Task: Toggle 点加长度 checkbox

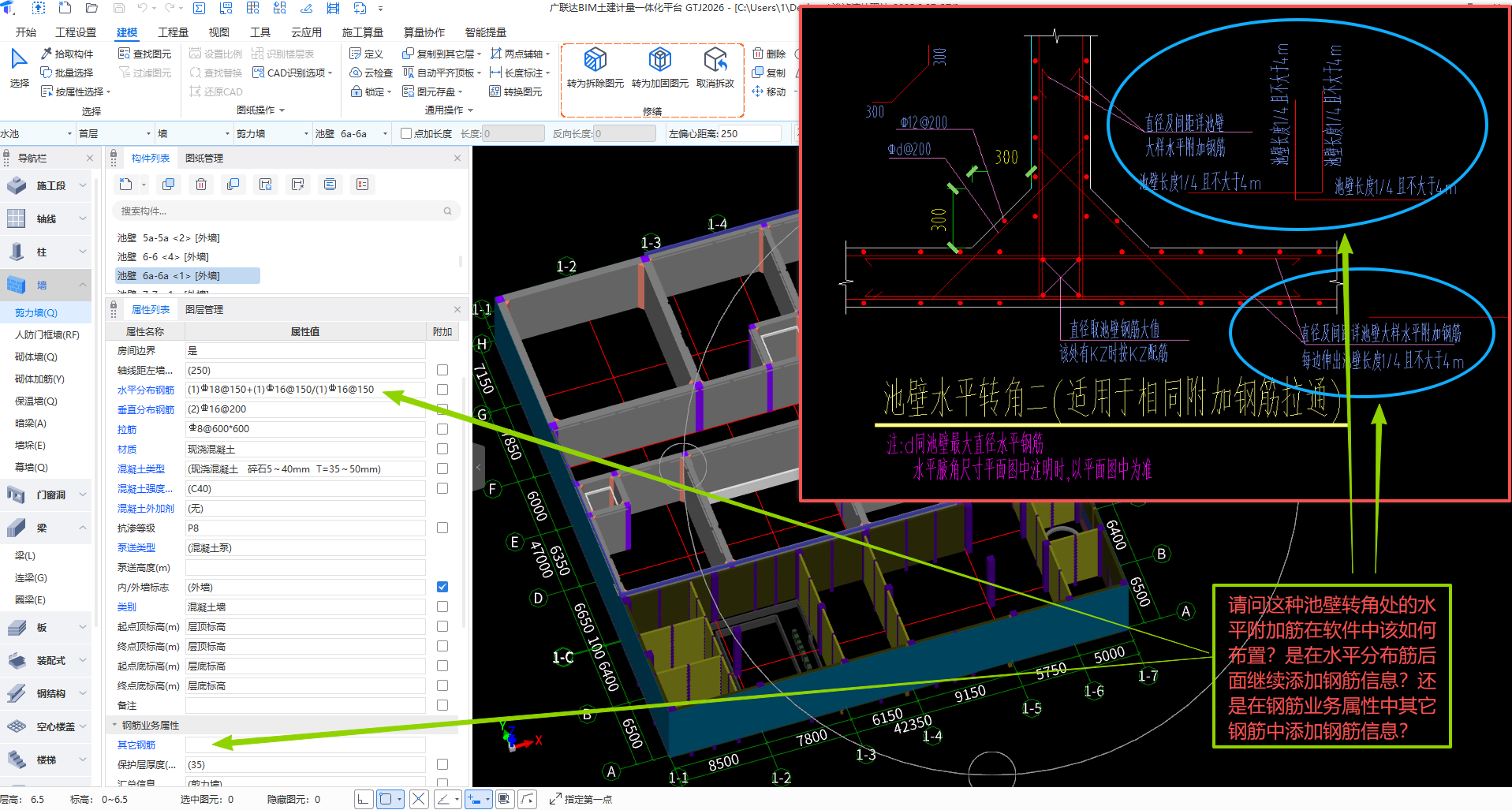Action: tap(406, 133)
